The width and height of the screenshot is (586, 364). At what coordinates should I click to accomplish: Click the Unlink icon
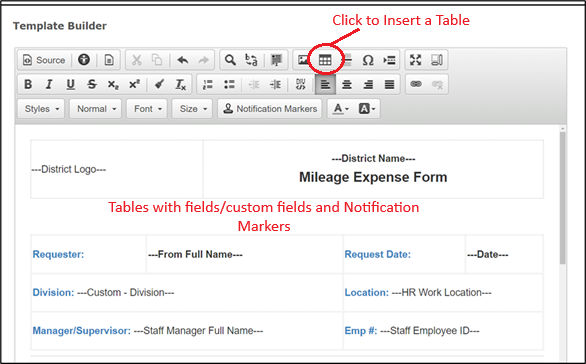pos(437,84)
